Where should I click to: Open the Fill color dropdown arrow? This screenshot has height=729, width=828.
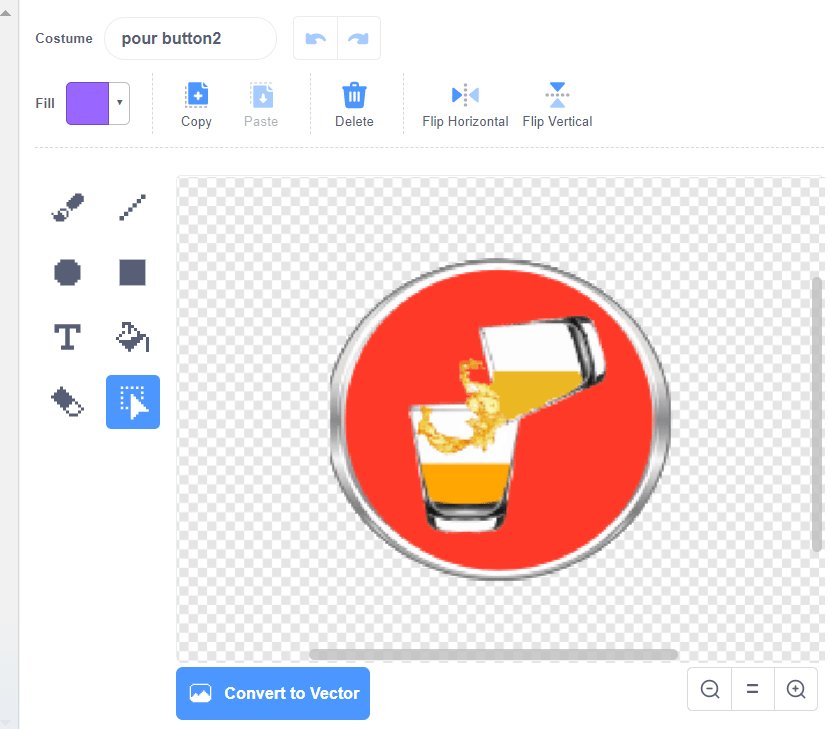120,103
